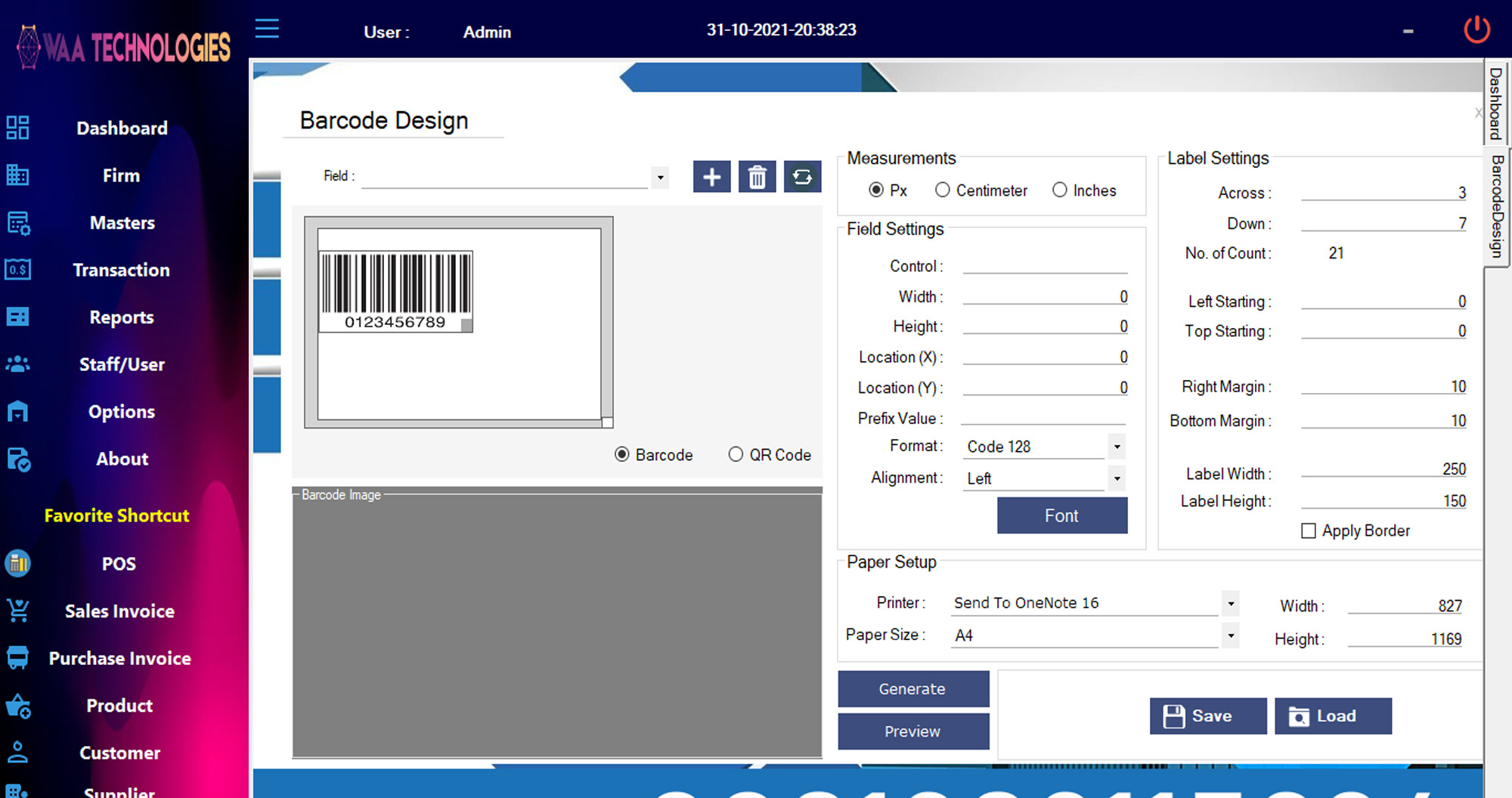1512x798 pixels.
Task: Open the About menu item
Action: point(122,459)
